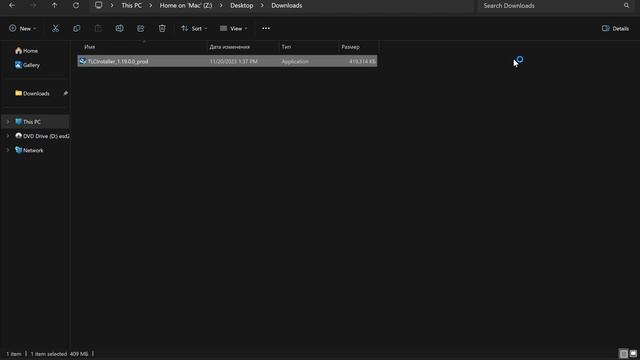Screen dimensions: 640x360
Task: Click Downloads in the breadcrumb path
Action: [x=287, y=6]
